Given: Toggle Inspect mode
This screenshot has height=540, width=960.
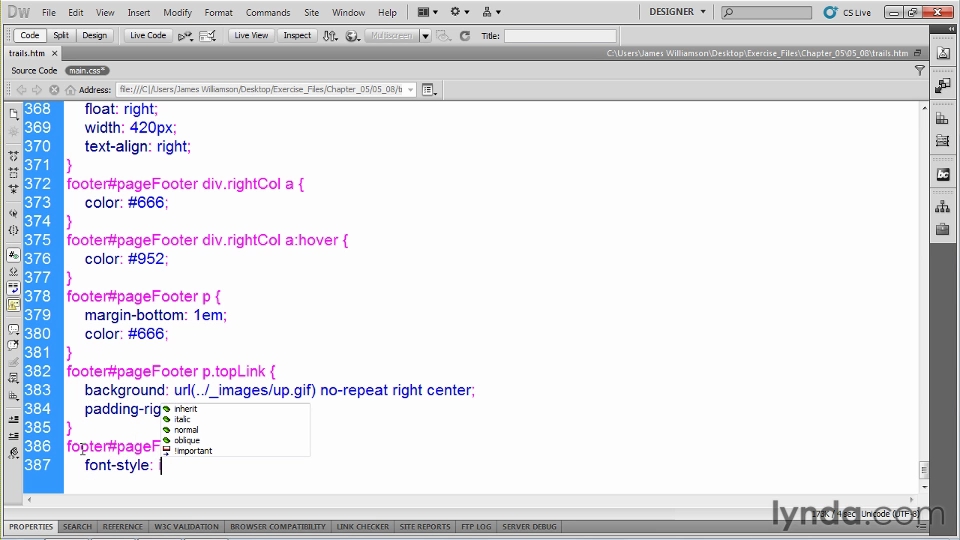Looking at the screenshot, I should [x=297, y=36].
